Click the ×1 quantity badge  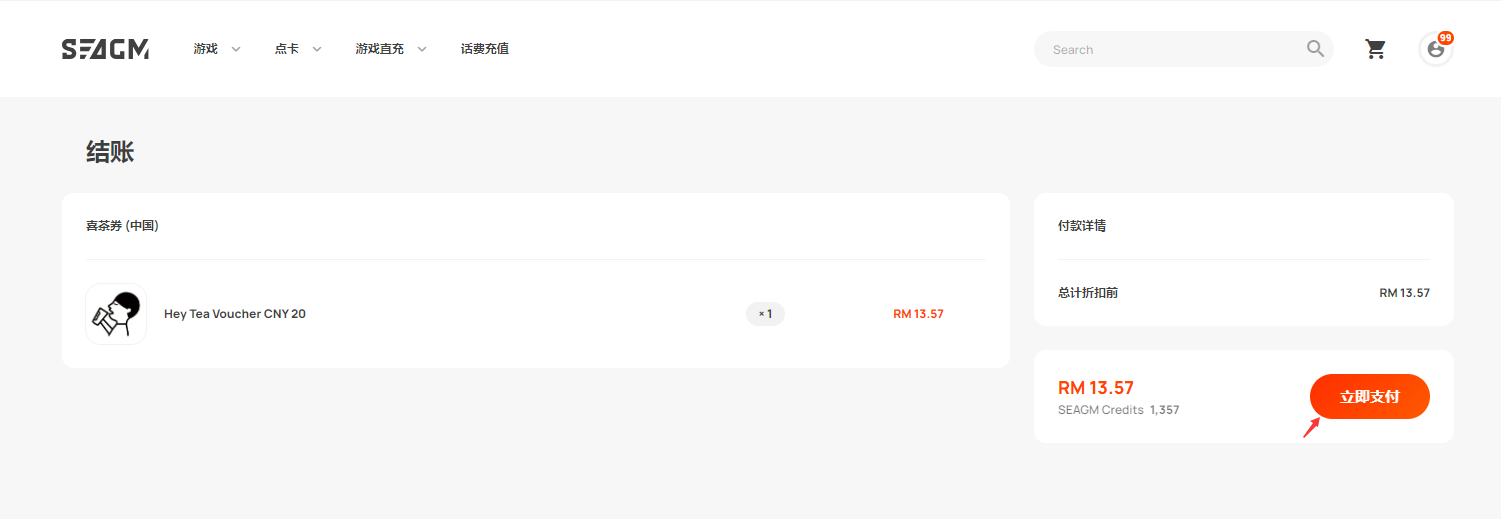pos(765,314)
